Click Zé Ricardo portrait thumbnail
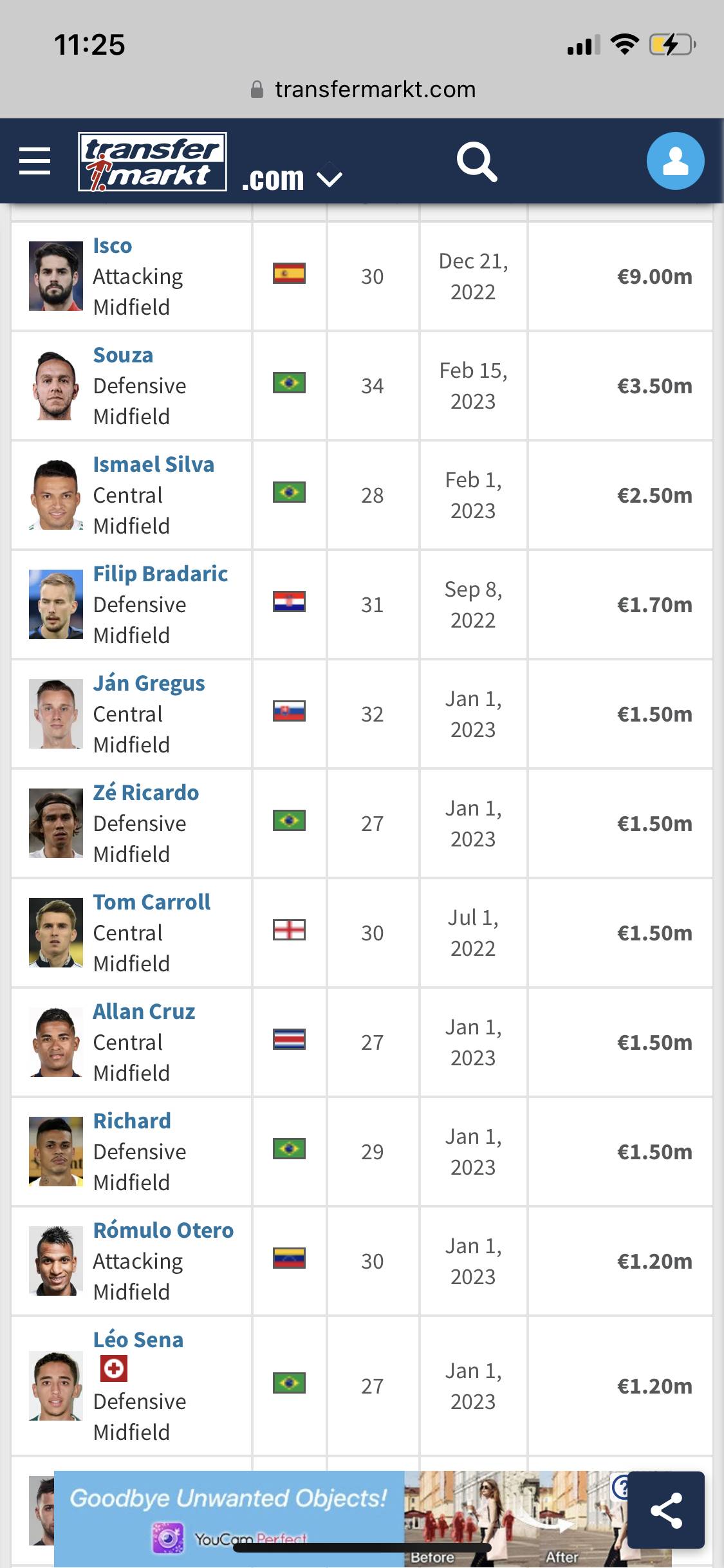 pos(56,823)
